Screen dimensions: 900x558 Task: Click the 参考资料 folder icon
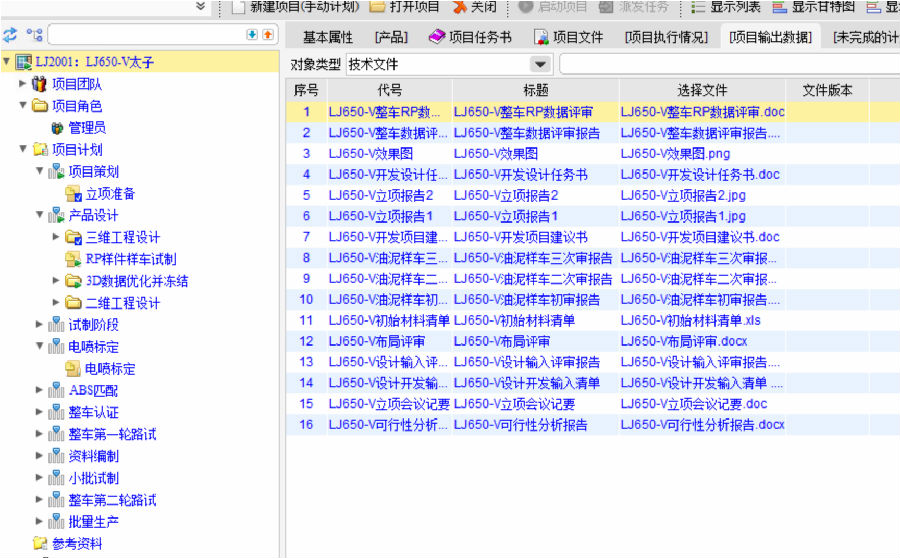click(x=40, y=543)
